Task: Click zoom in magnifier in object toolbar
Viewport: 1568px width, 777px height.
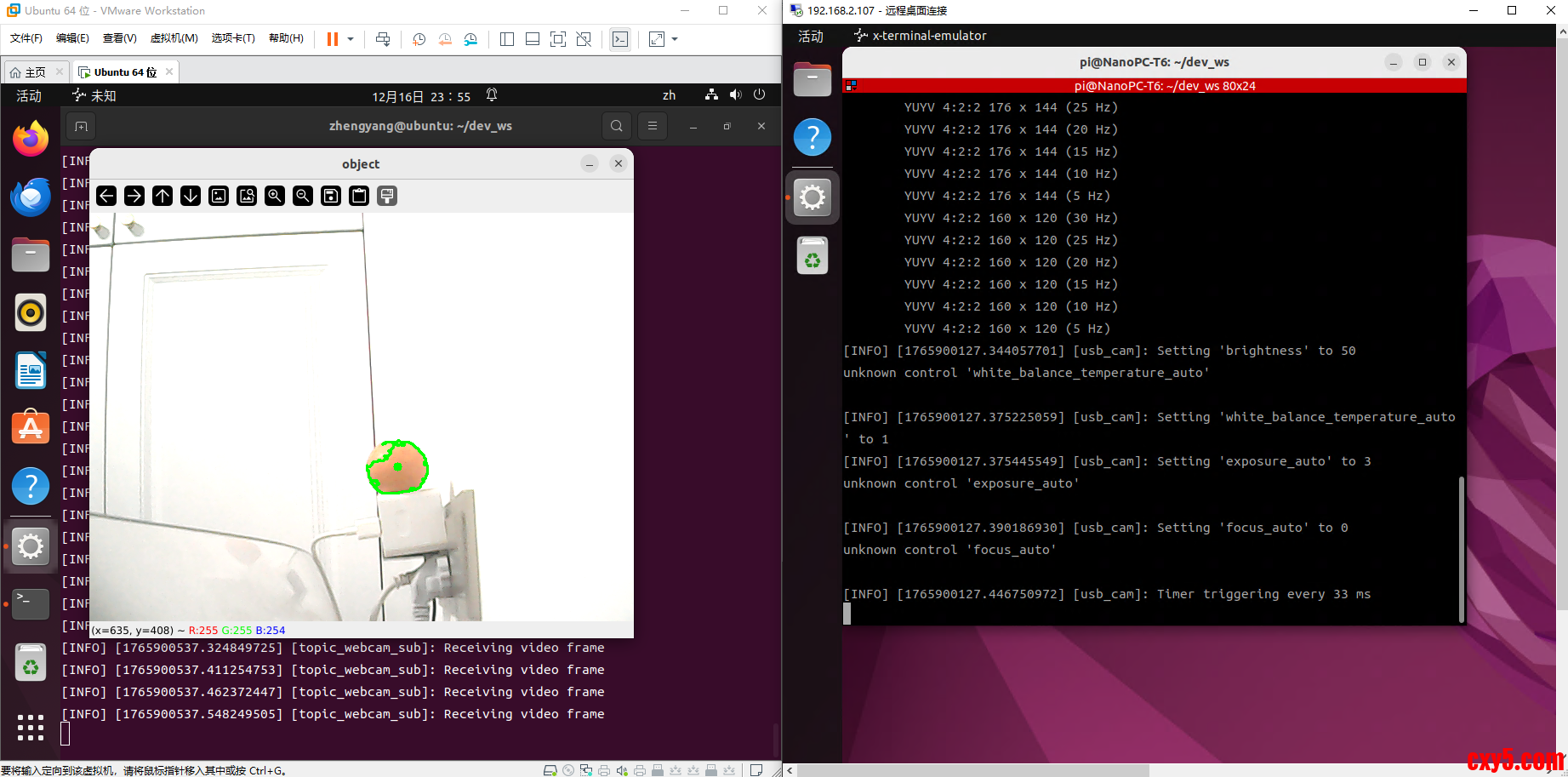Action: (275, 197)
